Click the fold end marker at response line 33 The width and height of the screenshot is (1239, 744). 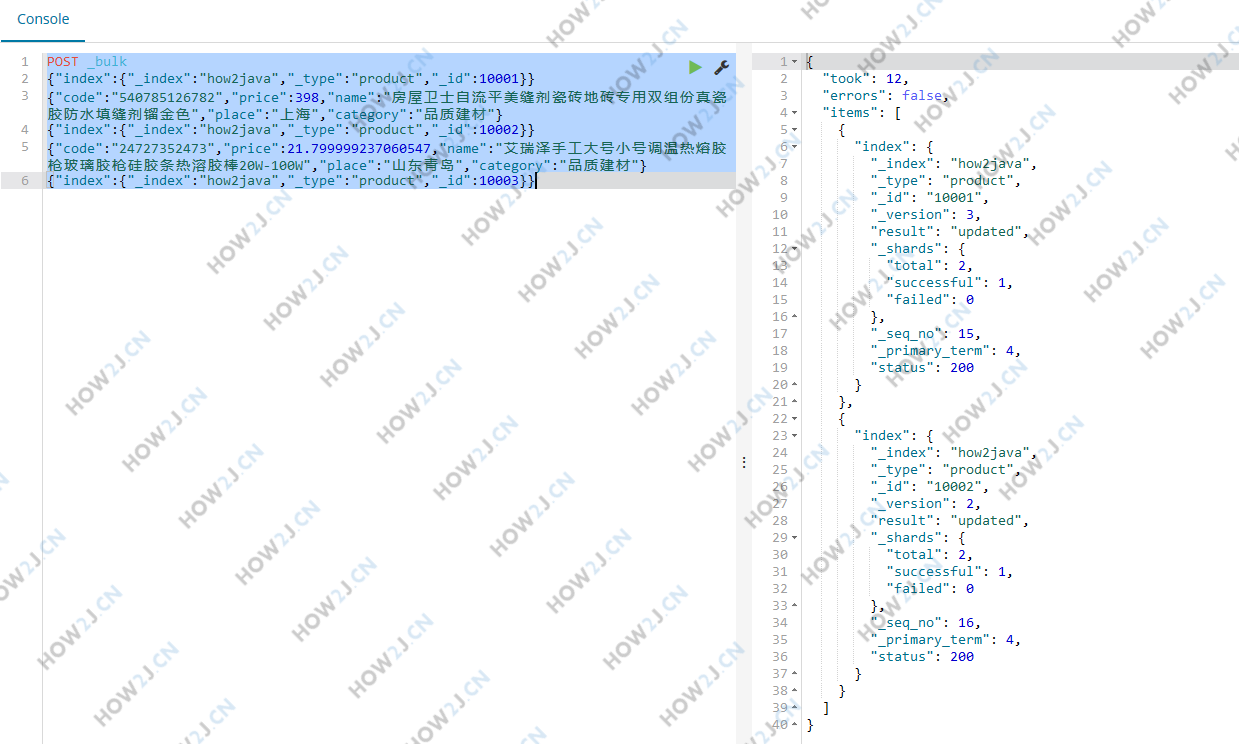click(x=795, y=606)
